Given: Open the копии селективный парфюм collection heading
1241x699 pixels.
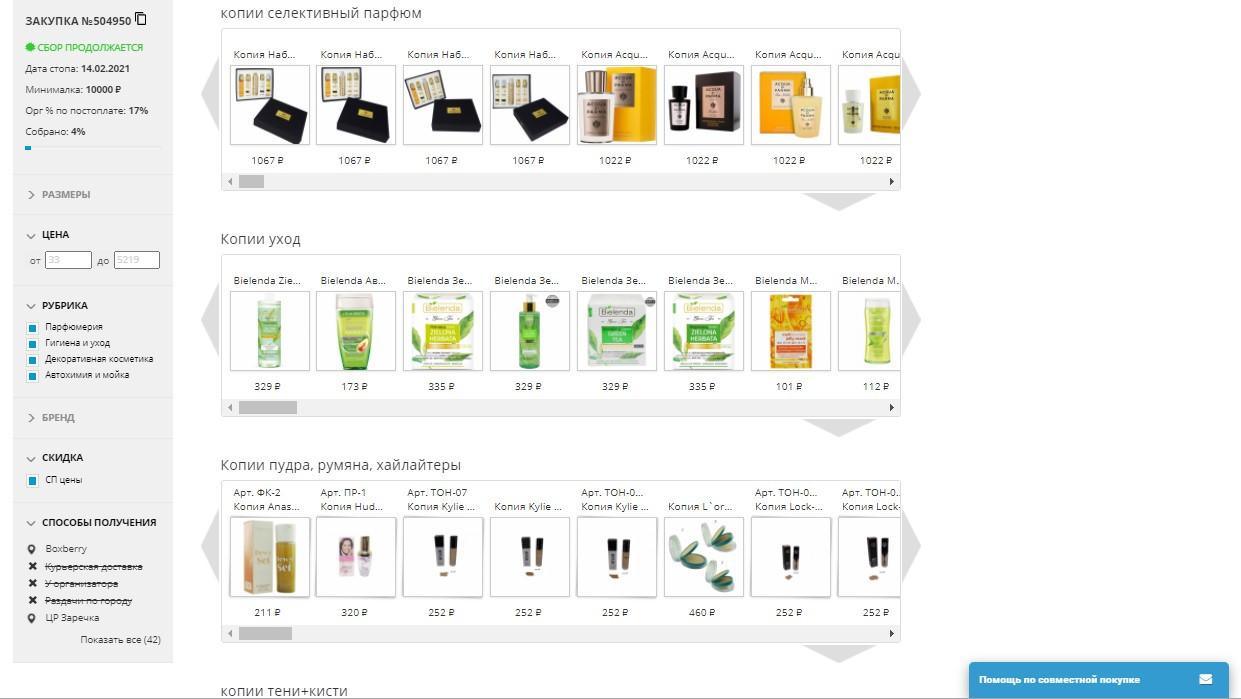Looking at the screenshot, I should (x=321, y=14).
